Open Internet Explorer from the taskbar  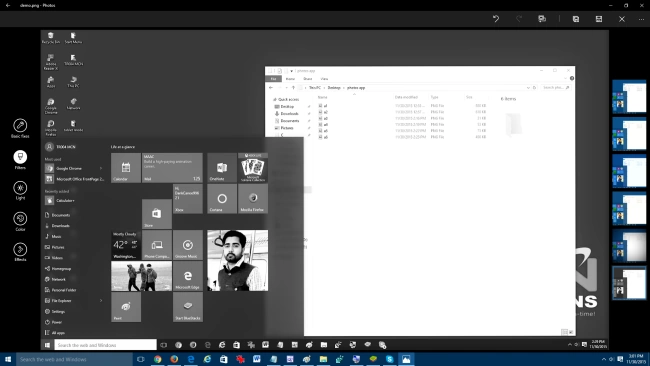(207, 359)
